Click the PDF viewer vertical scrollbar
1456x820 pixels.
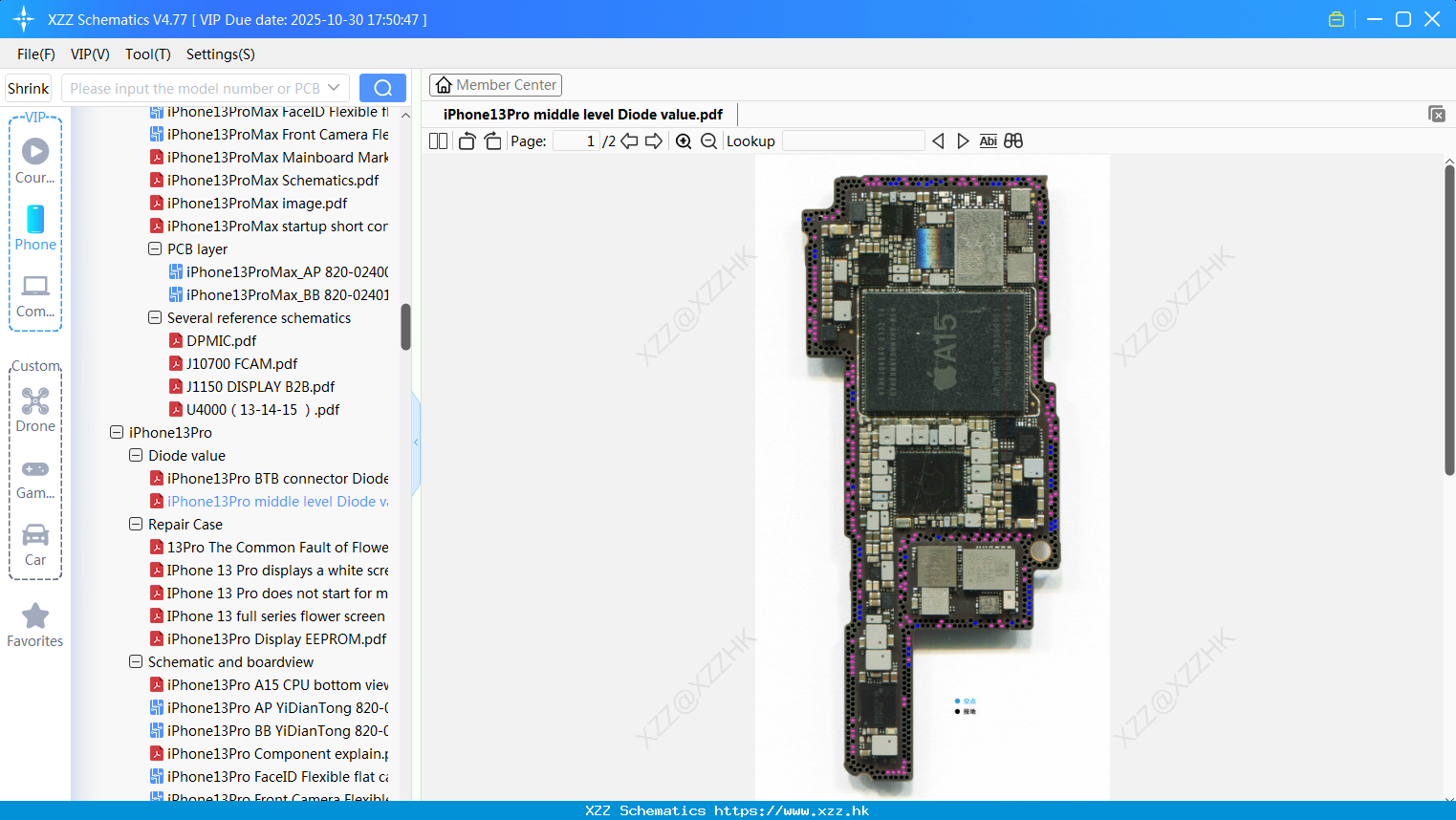tap(1449, 320)
